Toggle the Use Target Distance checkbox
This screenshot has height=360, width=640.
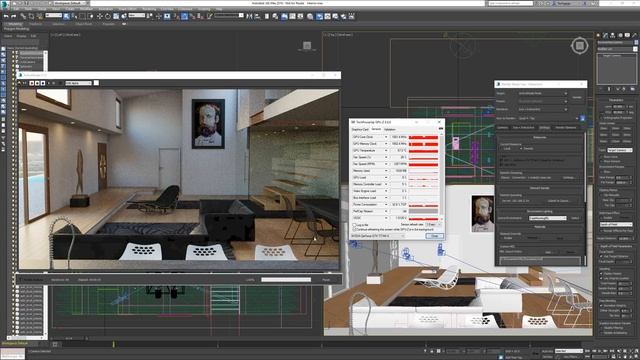tap(601, 256)
